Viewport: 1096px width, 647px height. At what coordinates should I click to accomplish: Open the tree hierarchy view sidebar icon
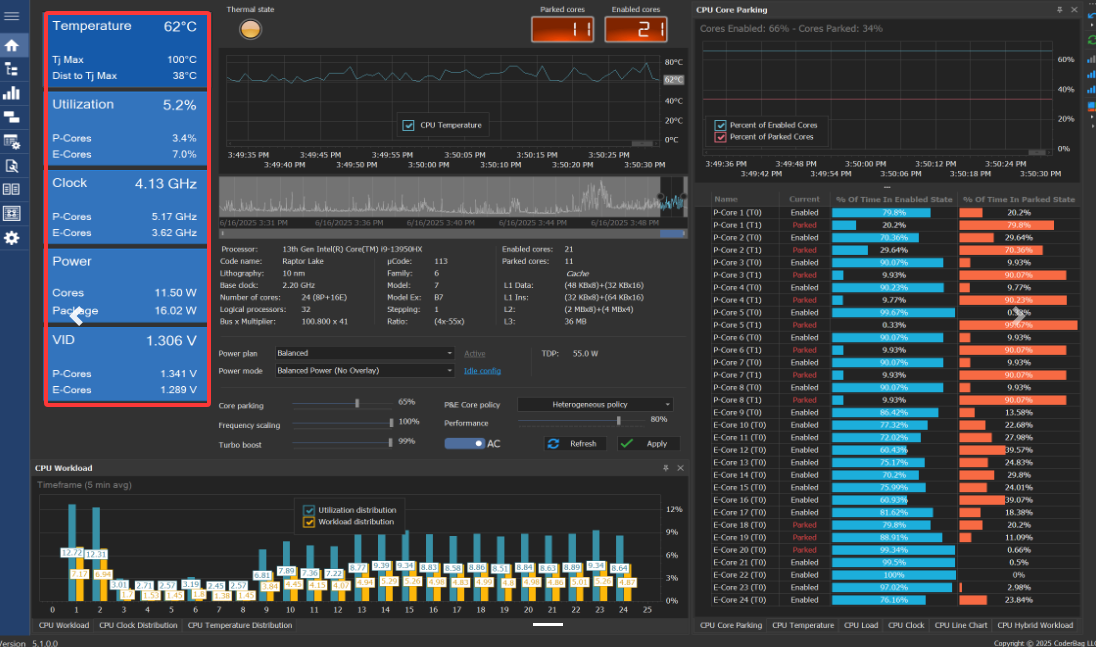[x=12, y=70]
